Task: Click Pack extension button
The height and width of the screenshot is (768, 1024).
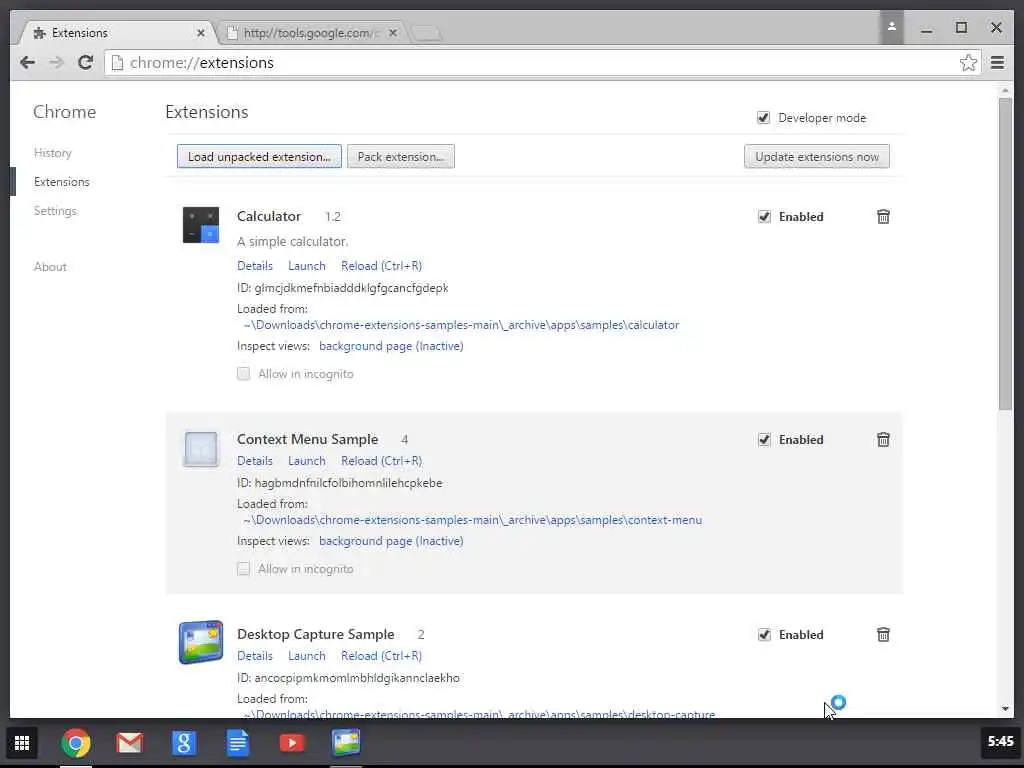Action: coord(400,157)
